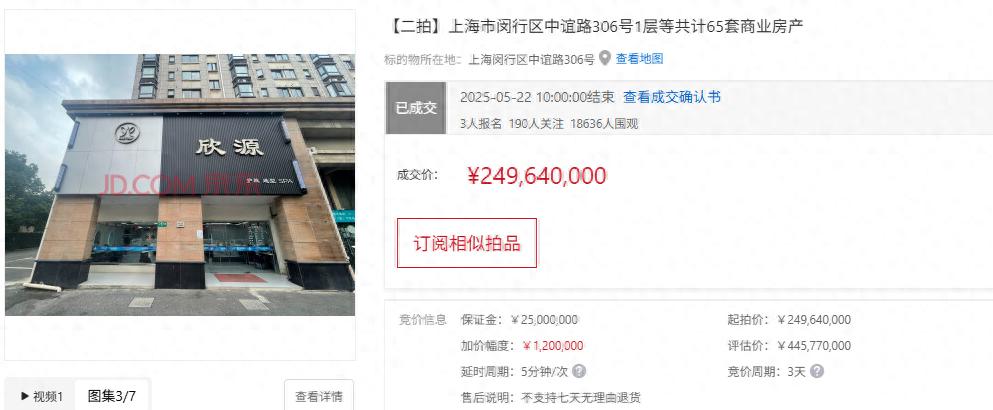
Task: Click help icon beside 延时周期
Action: tap(579, 371)
